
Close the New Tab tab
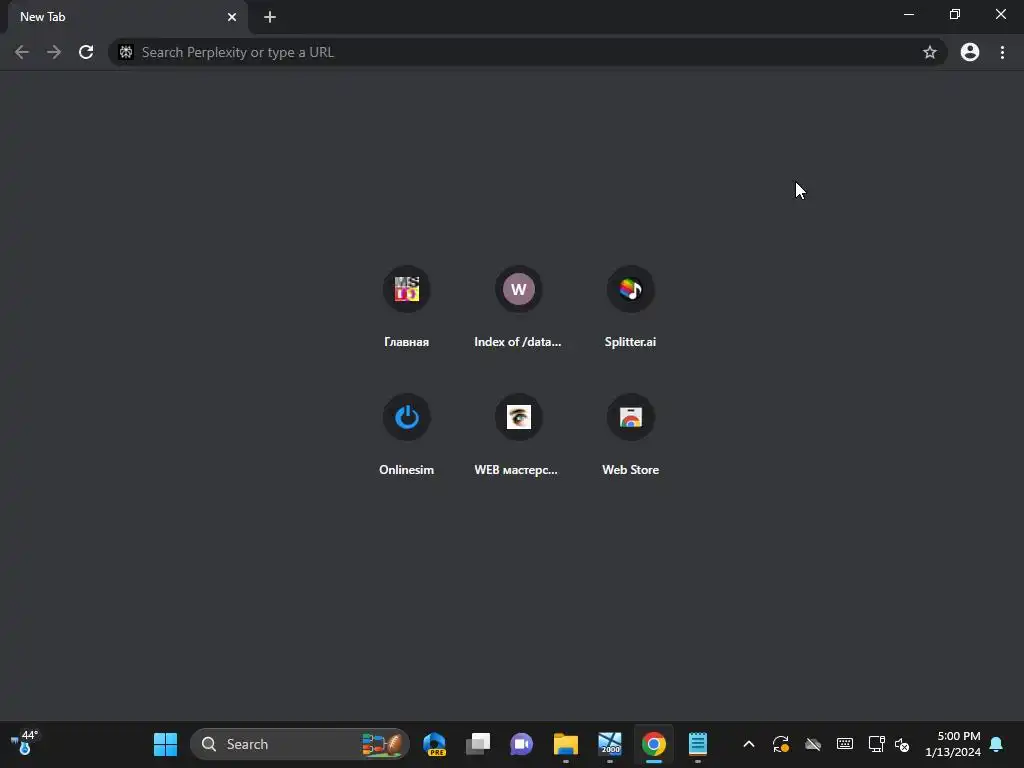pyautogui.click(x=232, y=17)
